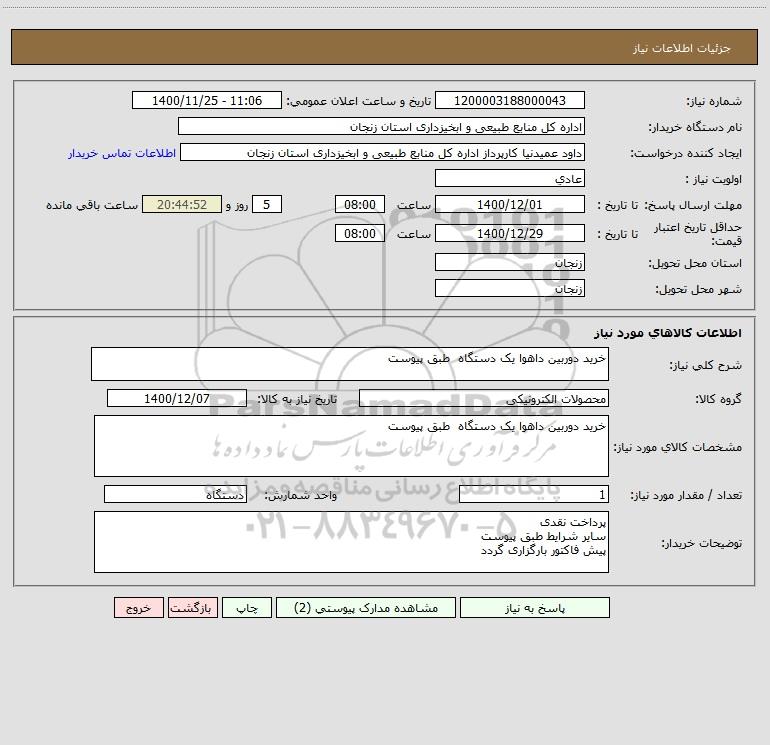Click price validity time 08:00 field

tap(359, 233)
